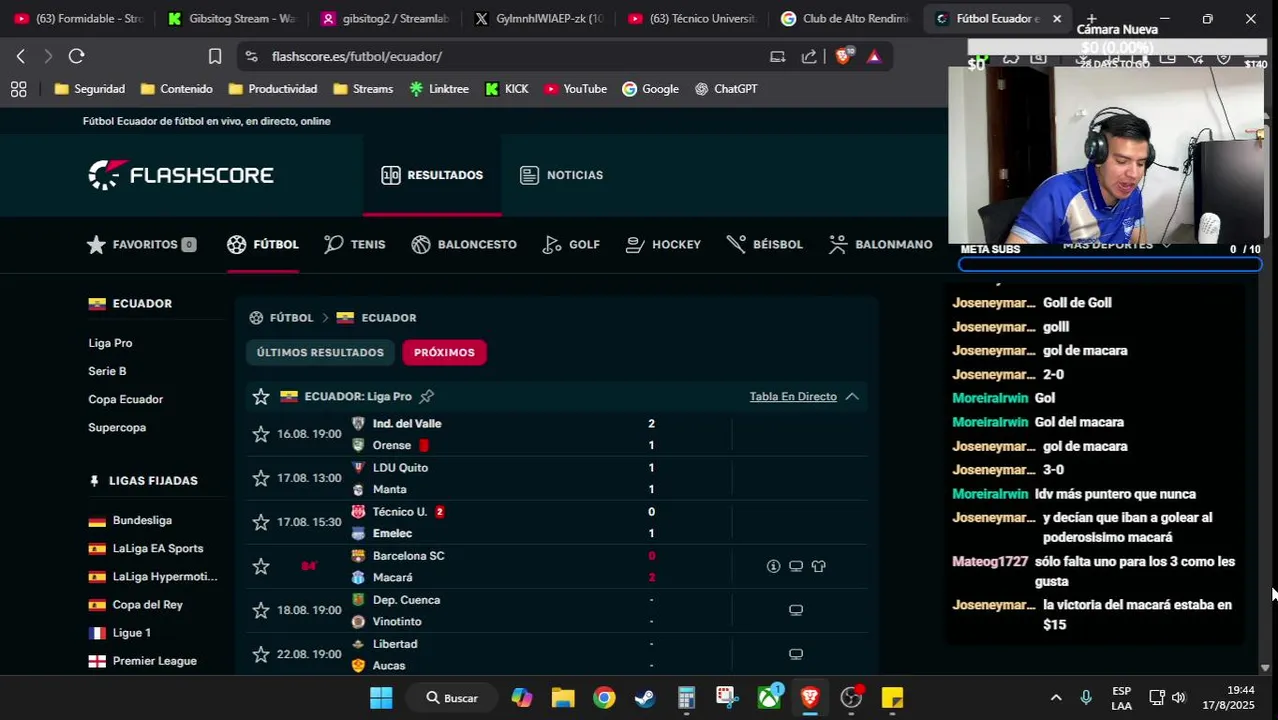Viewport: 1278px width, 720px height.
Task: Click the address bar URL
Action: pyautogui.click(x=357, y=56)
